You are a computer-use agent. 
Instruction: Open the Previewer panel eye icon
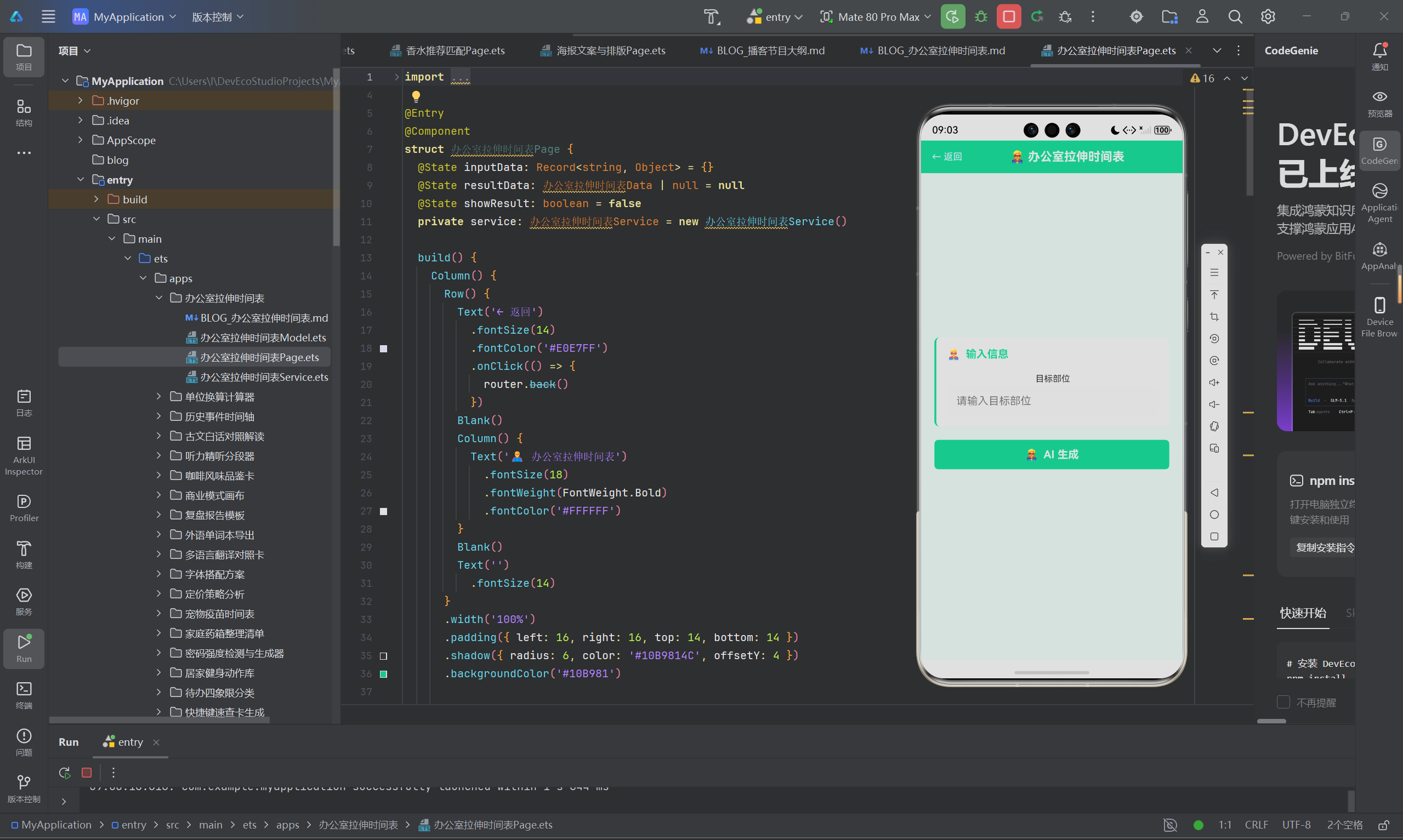[x=1379, y=103]
